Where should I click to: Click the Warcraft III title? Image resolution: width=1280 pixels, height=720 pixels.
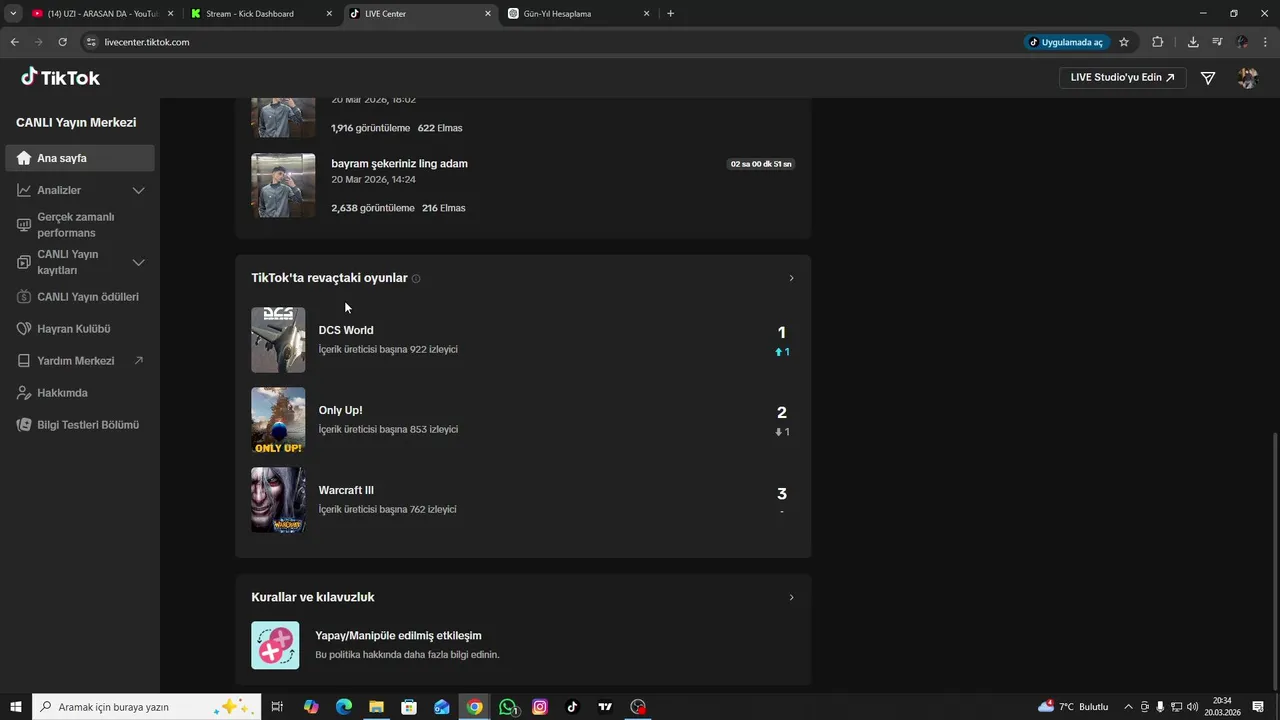tap(346, 490)
